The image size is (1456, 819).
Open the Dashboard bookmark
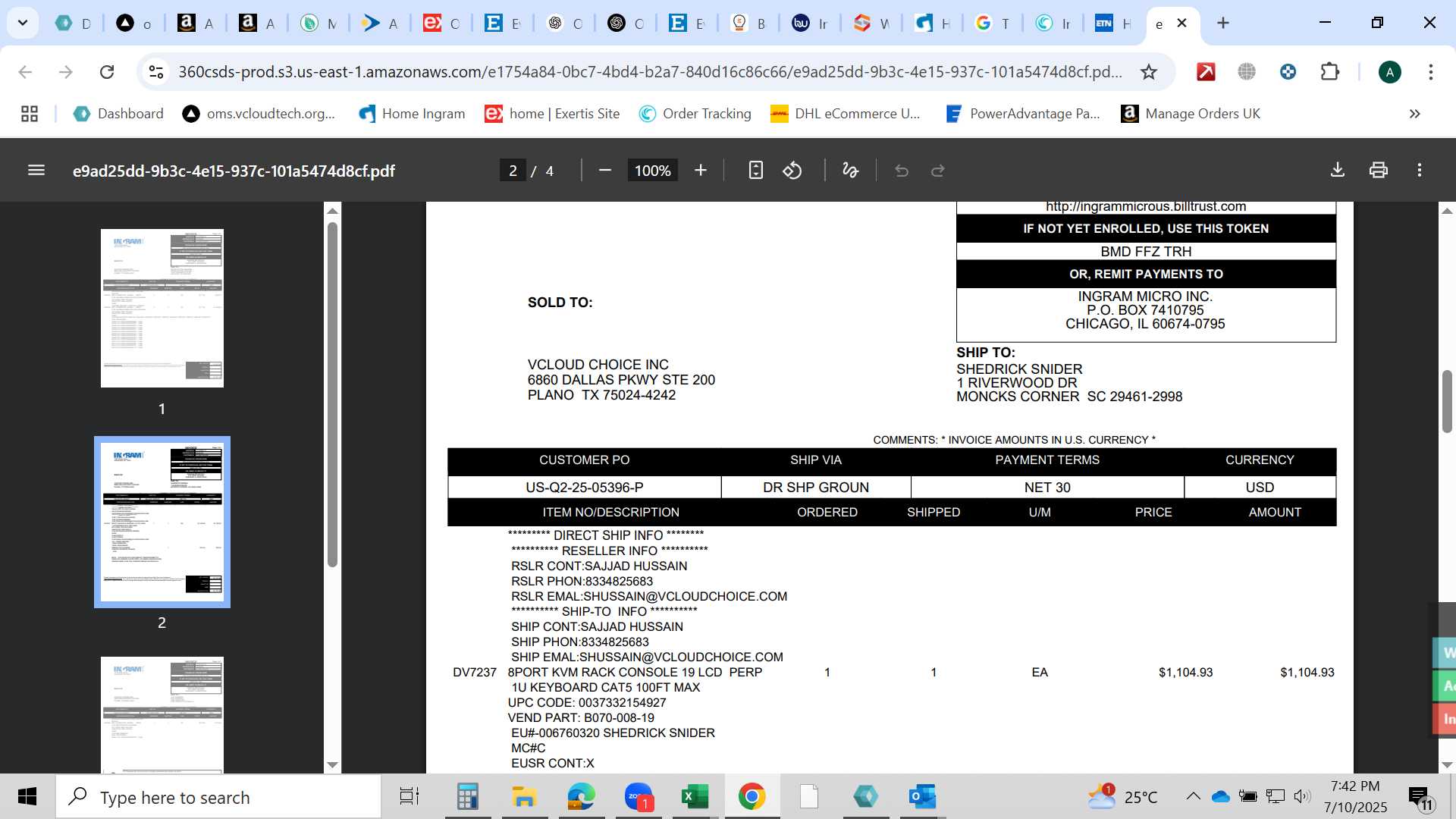pyautogui.click(x=118, y=114)
